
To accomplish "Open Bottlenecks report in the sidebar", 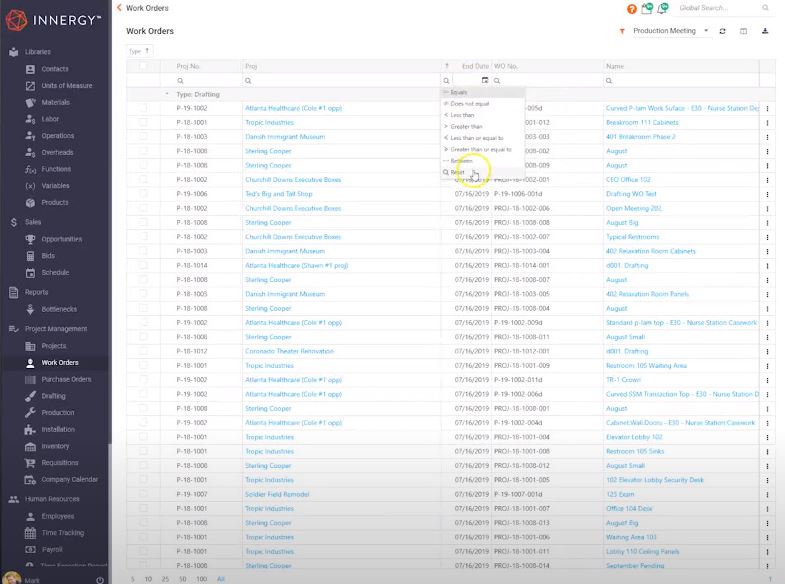I will pyautogui.click(x=59, y=309).
